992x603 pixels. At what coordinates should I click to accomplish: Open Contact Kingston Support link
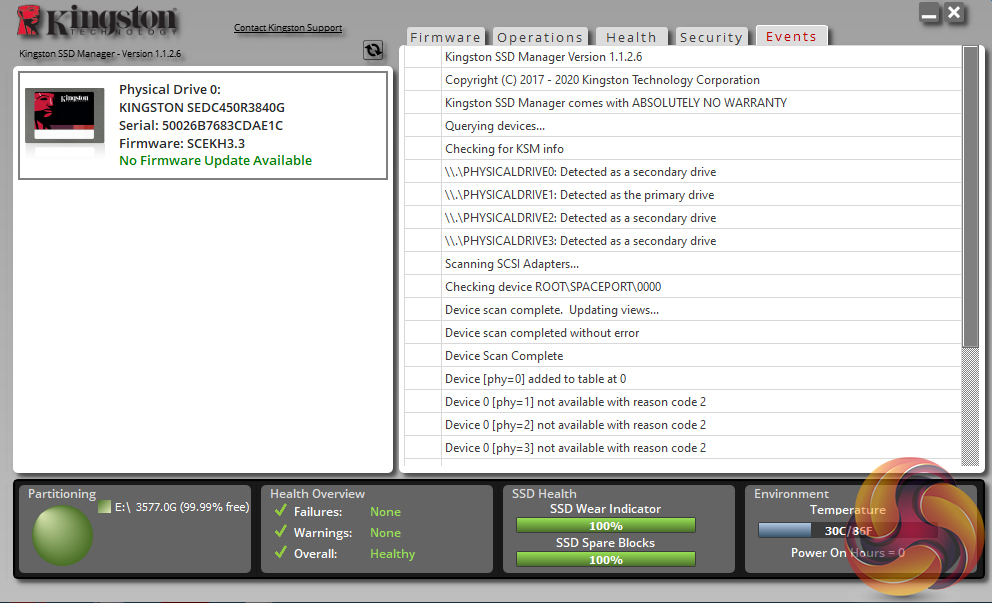(x=288, y=28)
